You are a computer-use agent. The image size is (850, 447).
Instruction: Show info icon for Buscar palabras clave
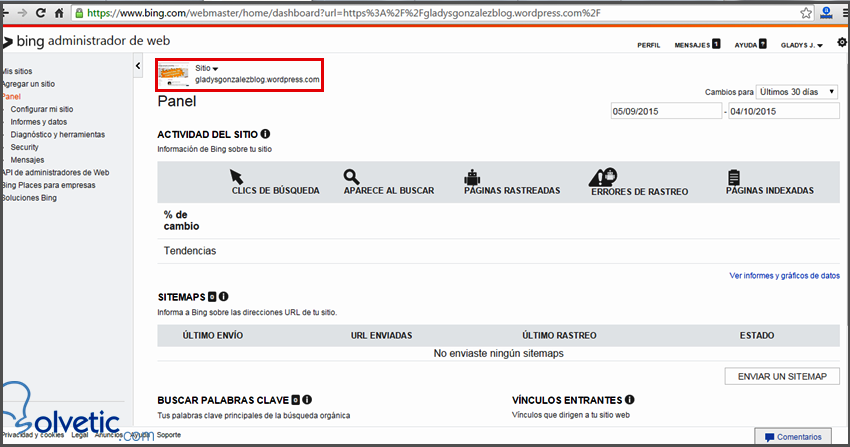(x=307, y=400)
